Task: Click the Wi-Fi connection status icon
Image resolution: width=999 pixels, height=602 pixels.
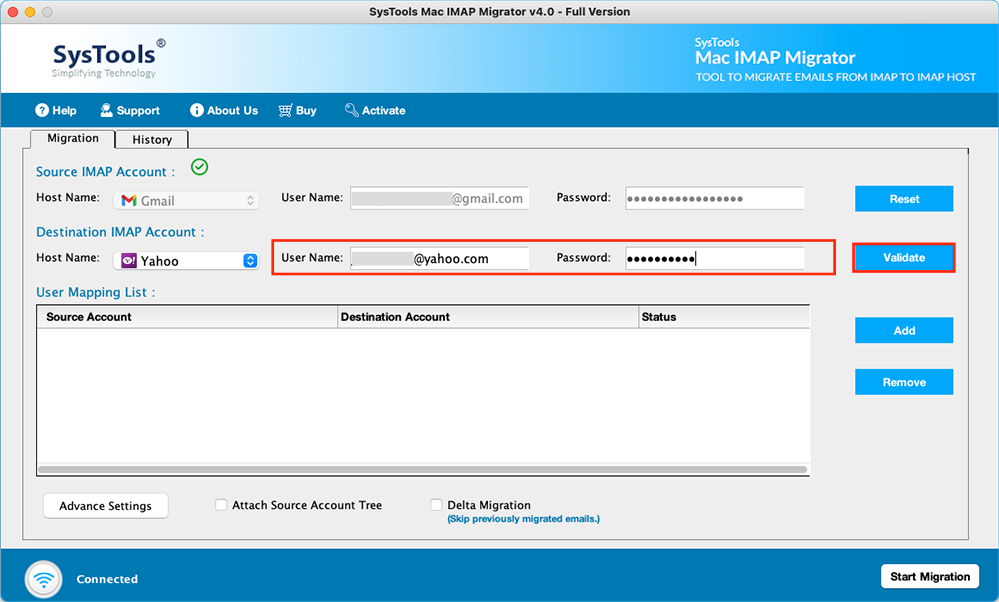Action: (x=44, y=579)
